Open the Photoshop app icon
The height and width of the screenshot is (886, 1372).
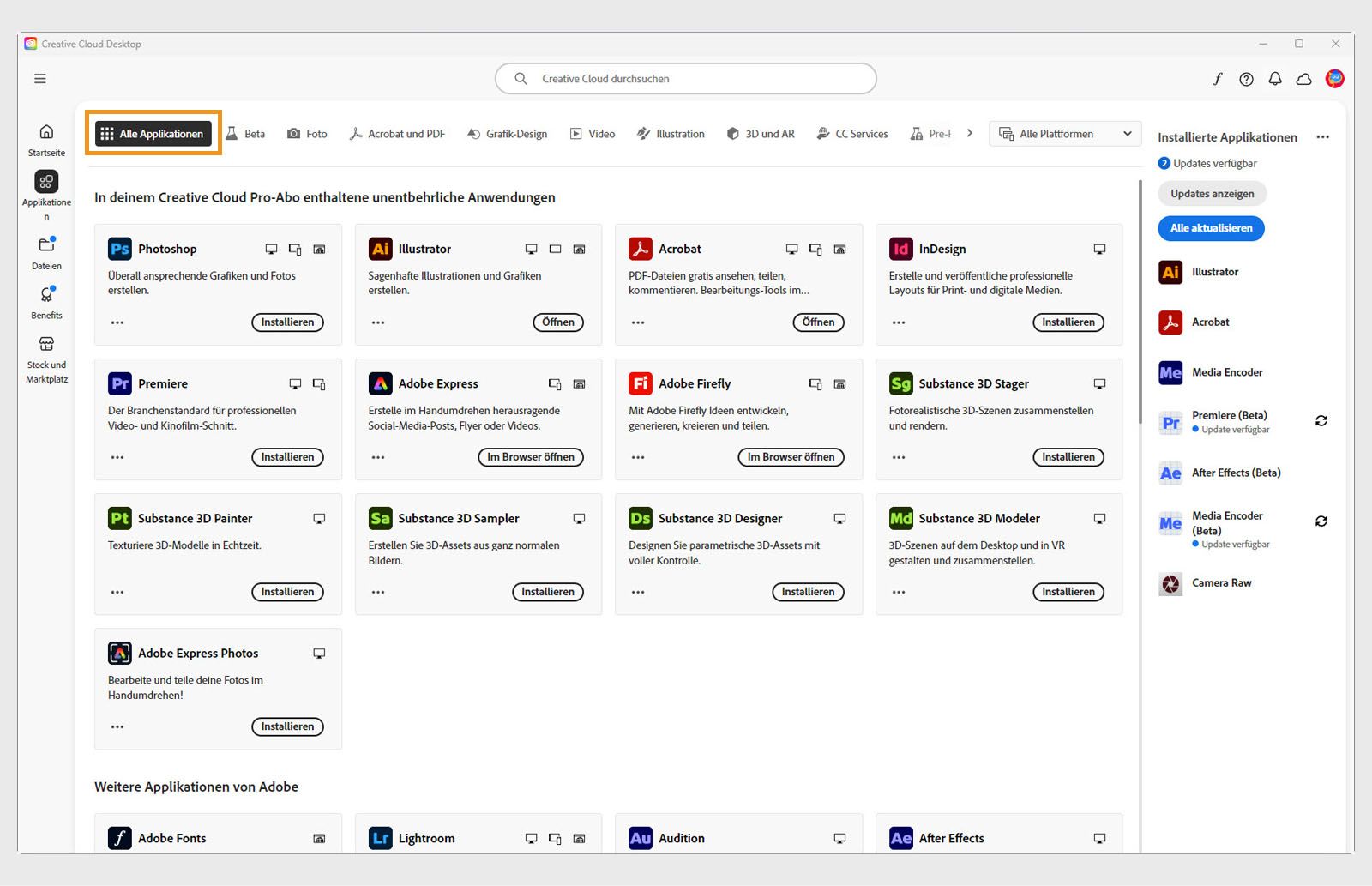118,249
